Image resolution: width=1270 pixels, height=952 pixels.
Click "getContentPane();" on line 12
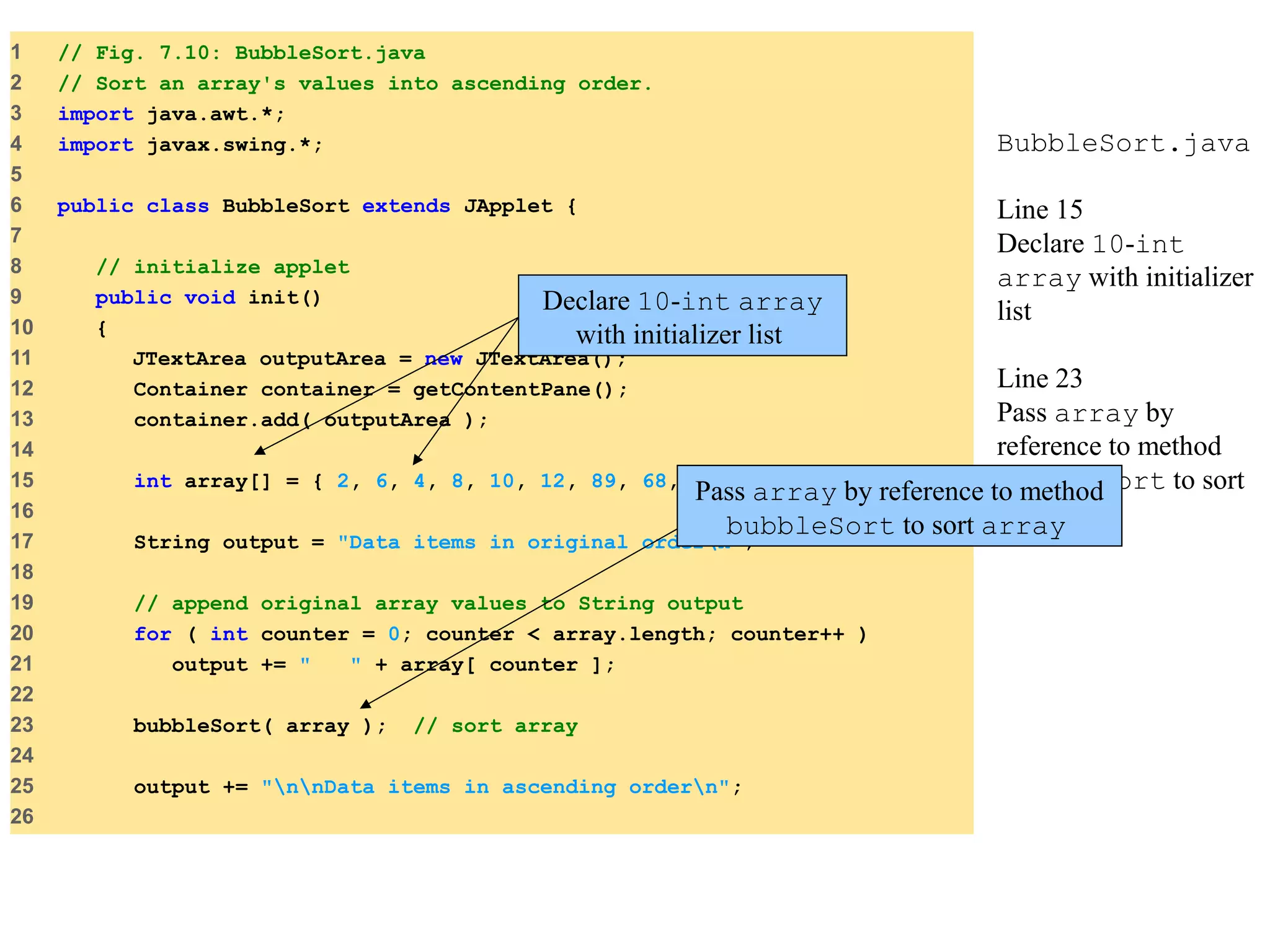click(x=520, y=389)
